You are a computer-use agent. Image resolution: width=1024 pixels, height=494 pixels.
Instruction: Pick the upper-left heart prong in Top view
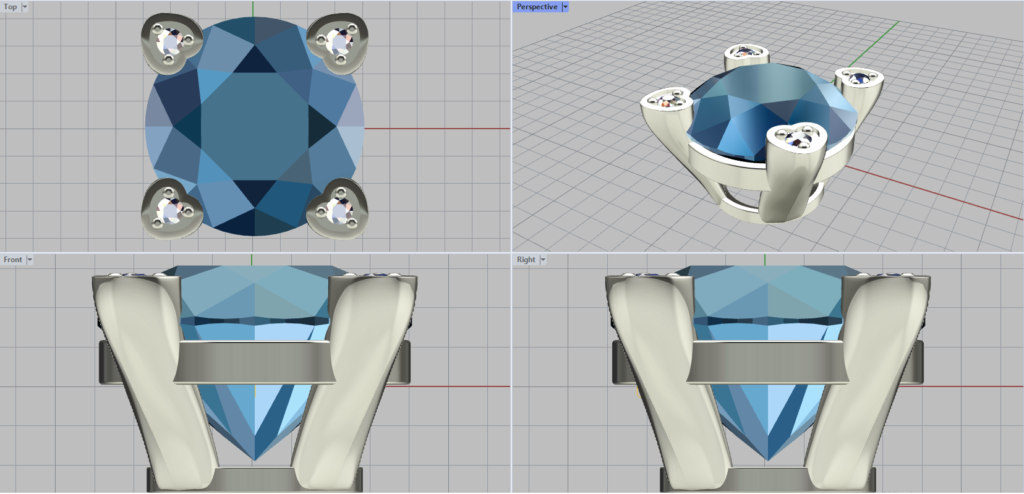point(173,44)
